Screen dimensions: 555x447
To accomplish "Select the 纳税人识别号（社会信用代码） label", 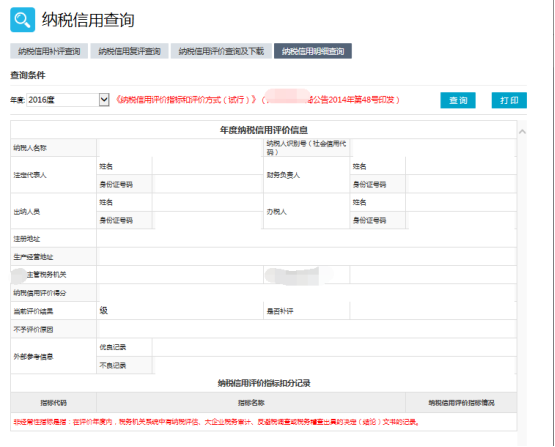I will coord(307,148).
